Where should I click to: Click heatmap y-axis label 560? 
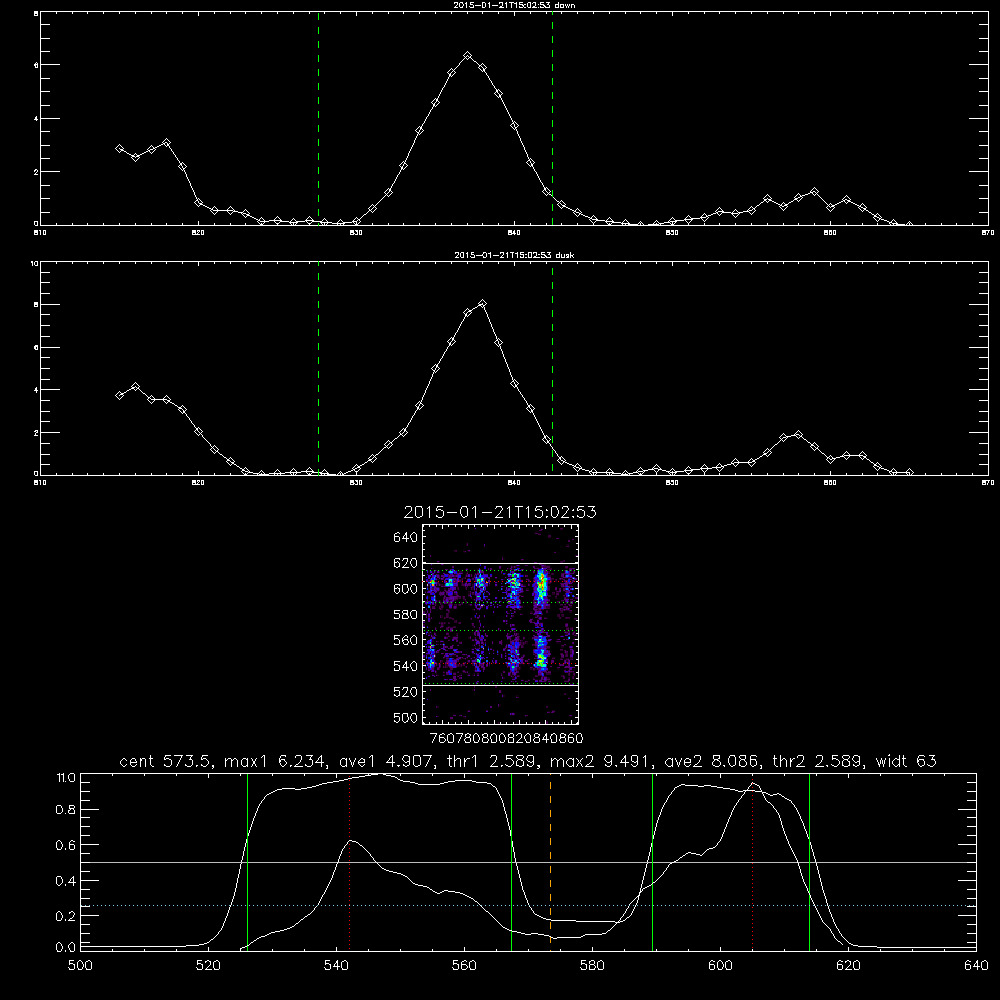pyautogui.click(x=406, y=640)
